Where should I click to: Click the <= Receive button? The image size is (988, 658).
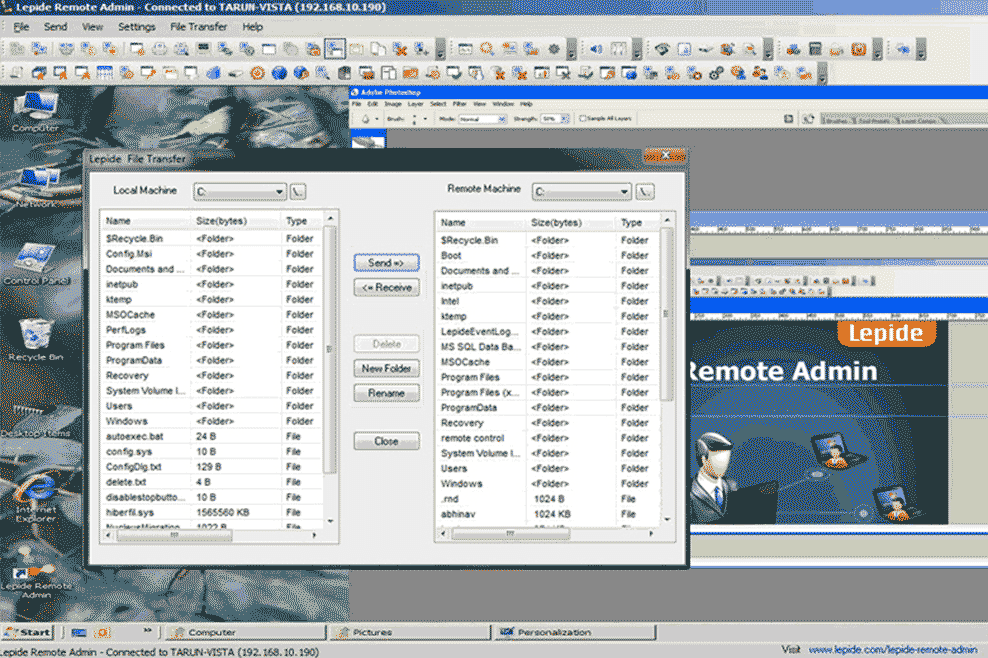pos(386,287)
